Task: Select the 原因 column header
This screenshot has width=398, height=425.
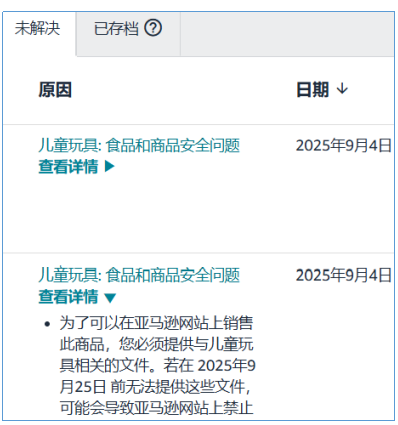Action: (x=55, y=90)
